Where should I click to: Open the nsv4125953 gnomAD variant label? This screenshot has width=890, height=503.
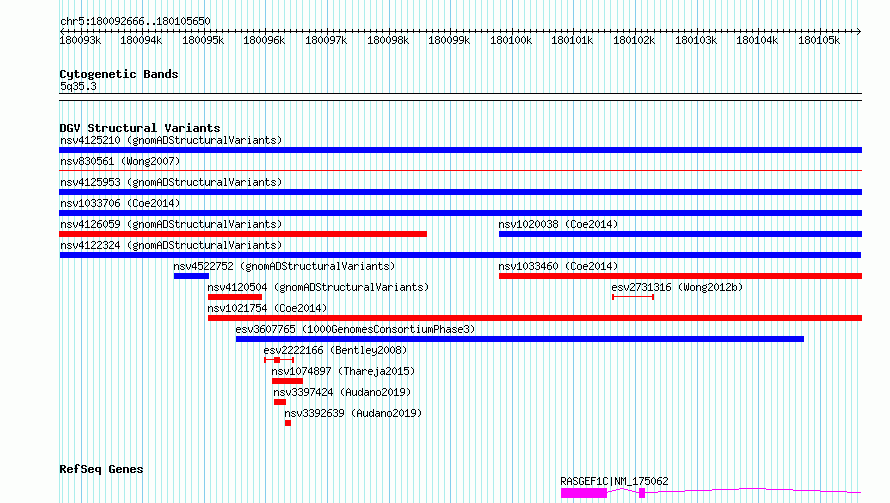pos(171,182)
